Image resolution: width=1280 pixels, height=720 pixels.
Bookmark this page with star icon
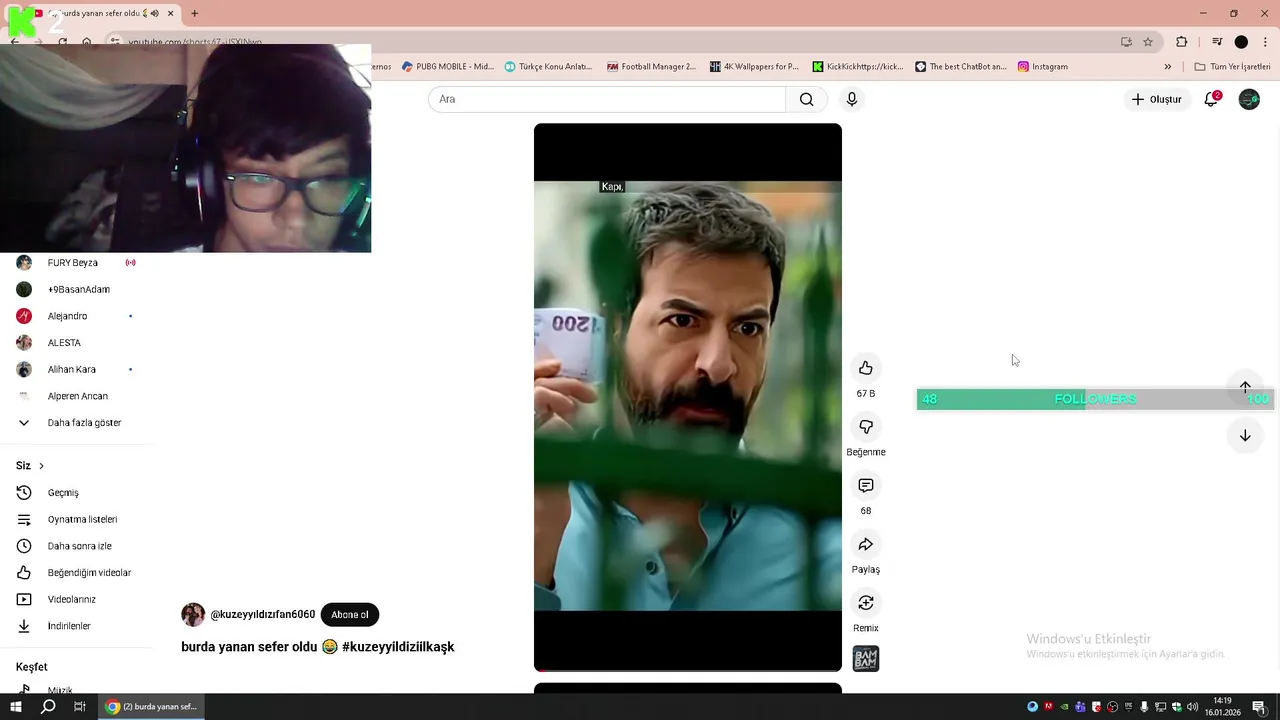coord(1148,42)
